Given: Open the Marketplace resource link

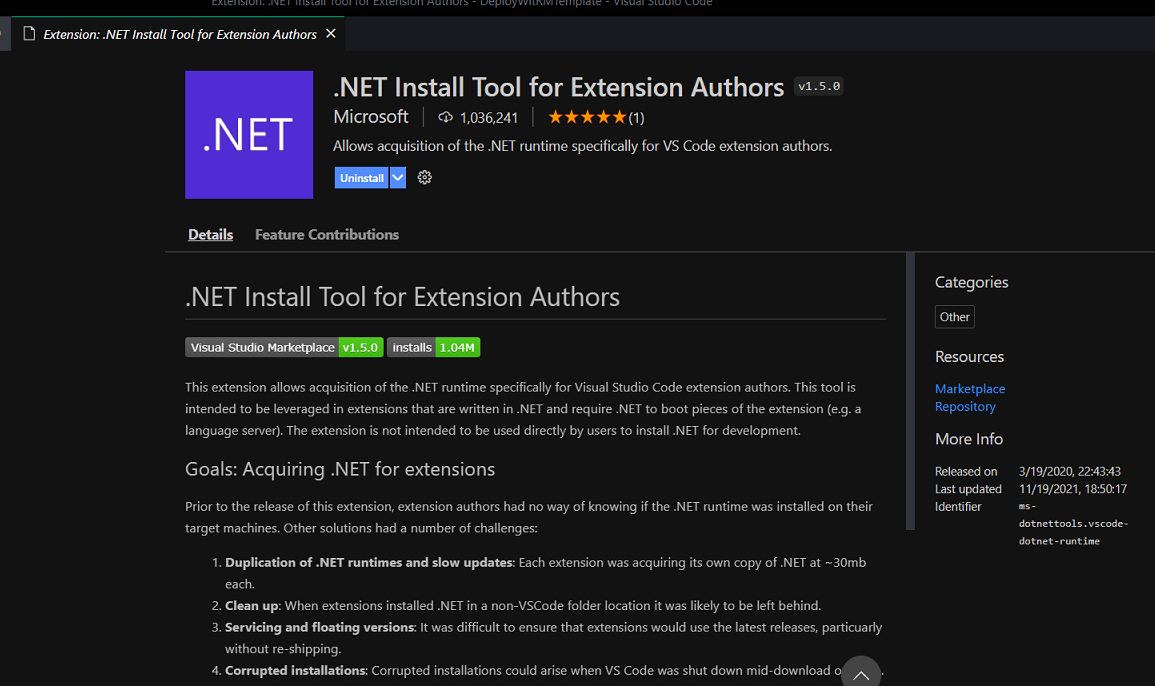Looking at the screenshot, I should tap(969, 389).
